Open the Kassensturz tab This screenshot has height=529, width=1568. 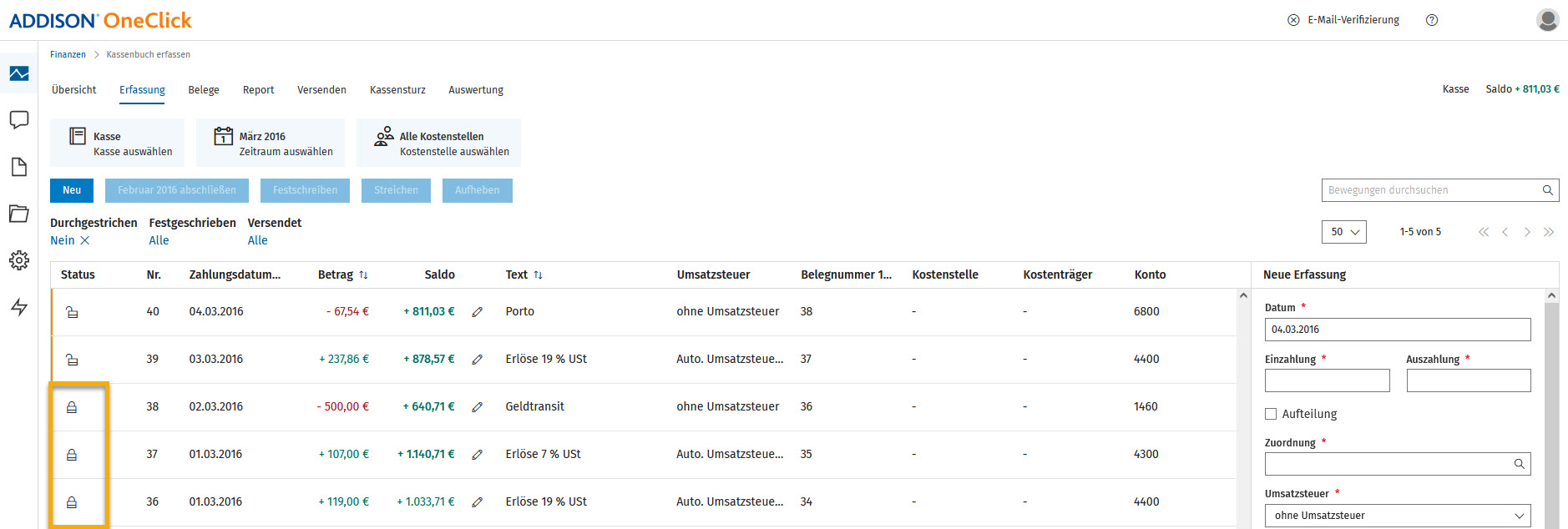(x=397, y=90)
